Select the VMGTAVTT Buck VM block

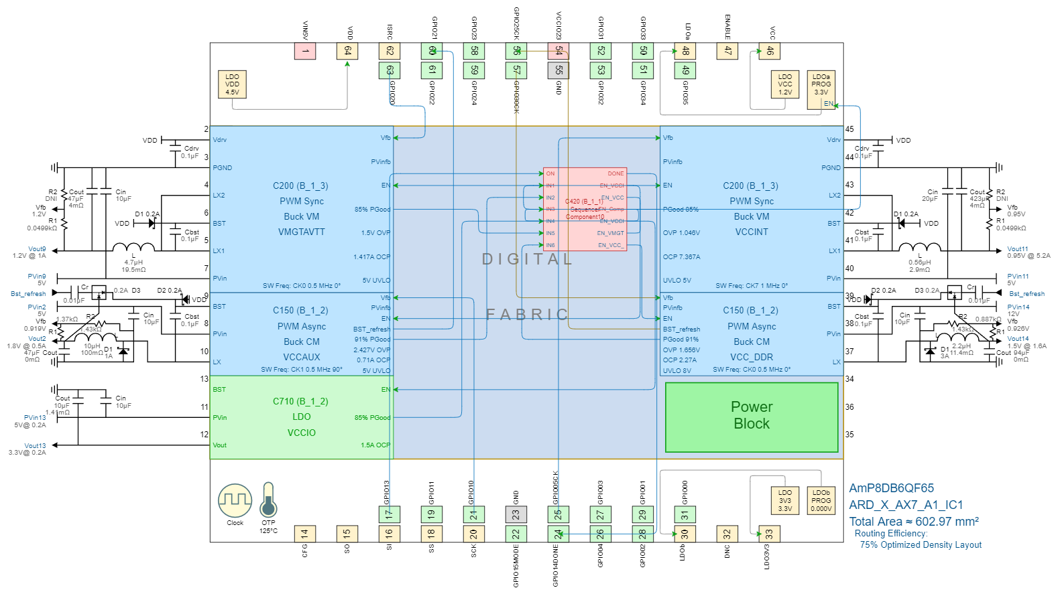[x=302, y=209]
